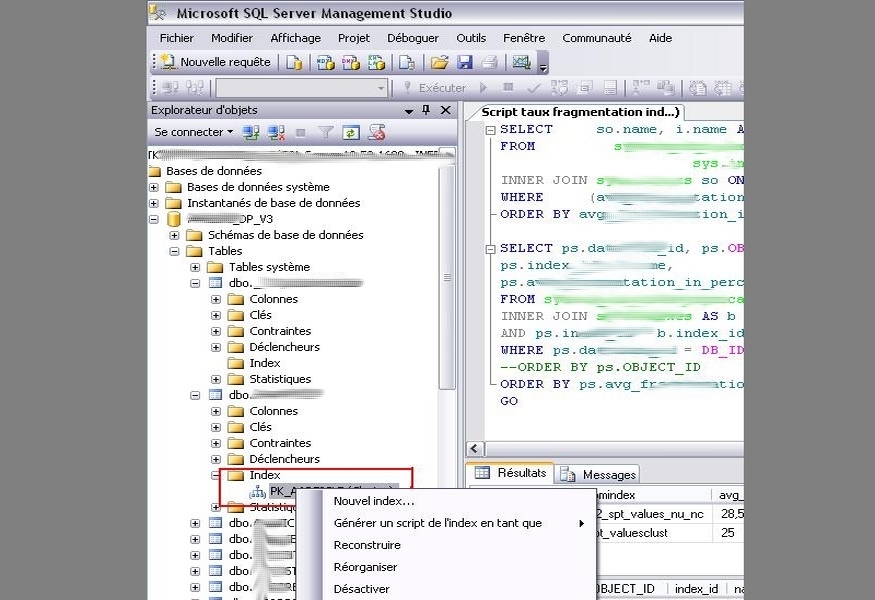Screen dimensions: 875x600
Task: Click the GO line in the editor
Action: (509, 401)
